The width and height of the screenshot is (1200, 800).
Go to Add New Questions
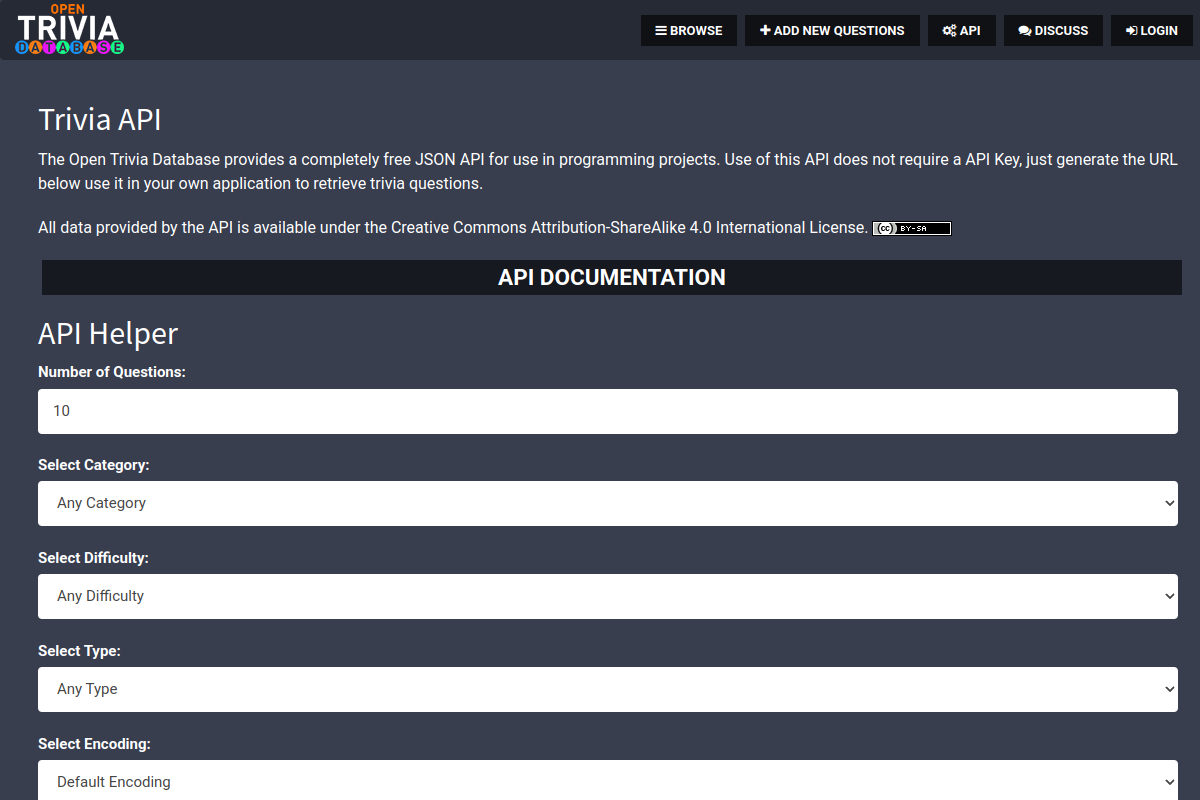click(x=832, y=30)
